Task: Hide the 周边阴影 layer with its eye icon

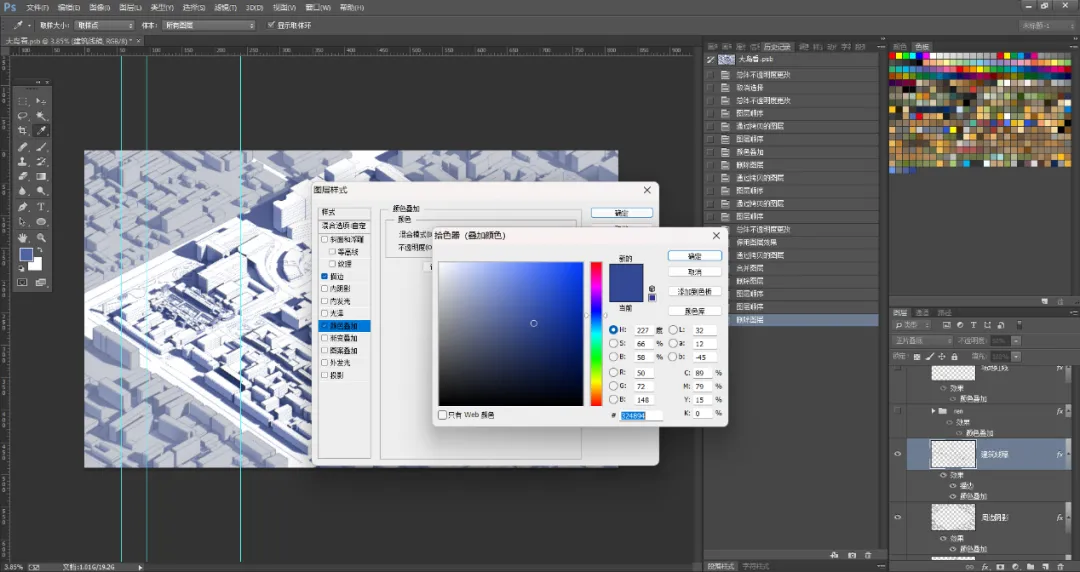Action: (x=897, y=517)
